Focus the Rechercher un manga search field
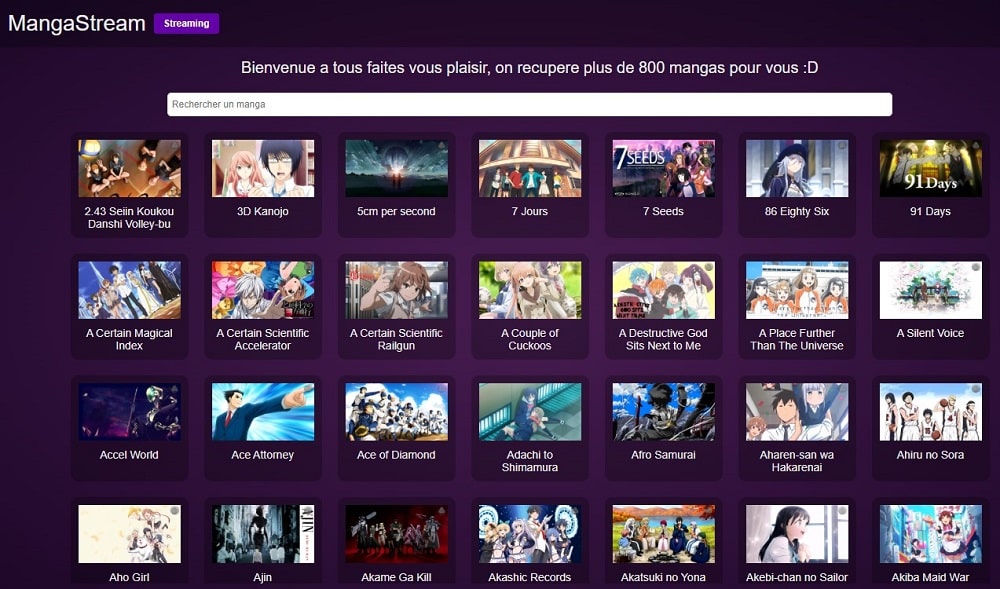1000x589 pixels. click(x=529, y=105)
